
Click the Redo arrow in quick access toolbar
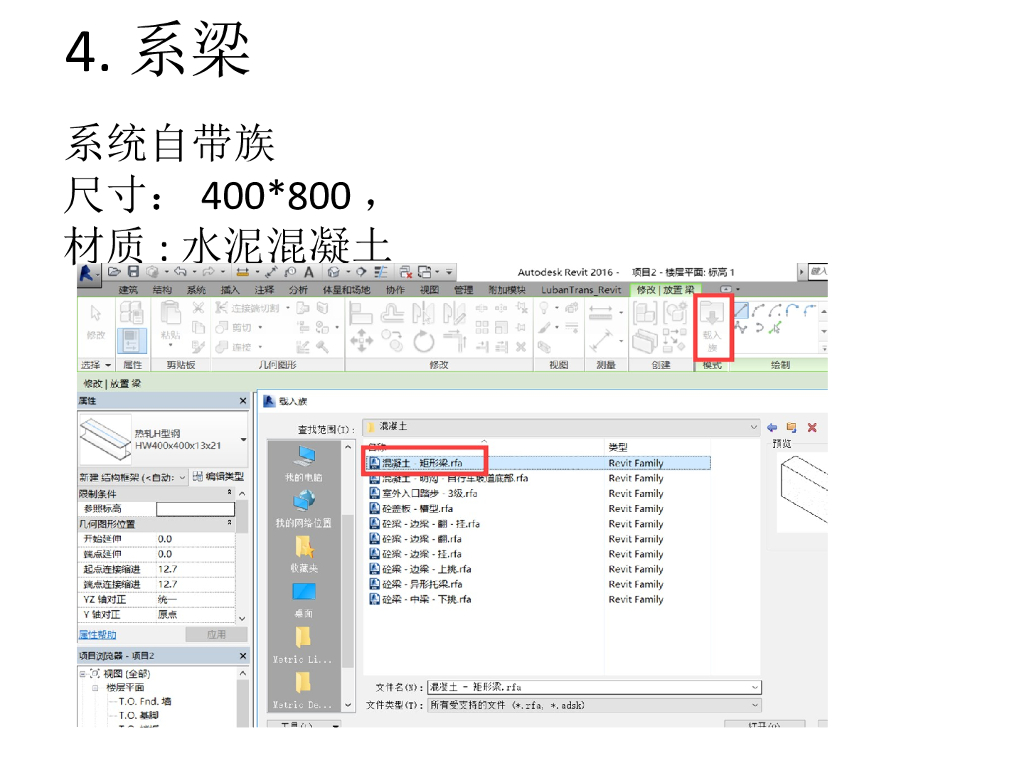(209, 272)
